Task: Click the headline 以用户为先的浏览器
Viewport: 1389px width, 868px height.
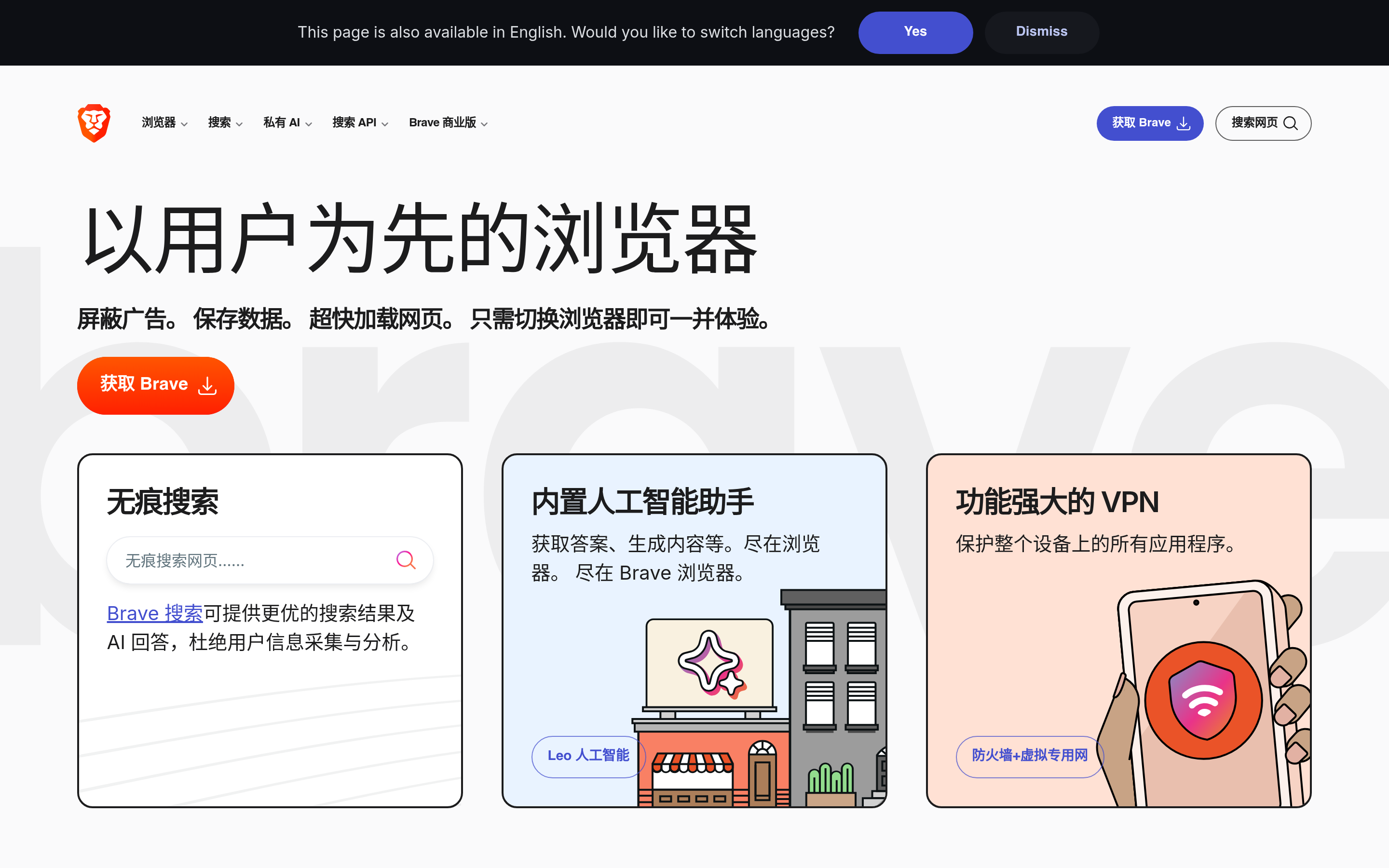Action: coord(421,238)
